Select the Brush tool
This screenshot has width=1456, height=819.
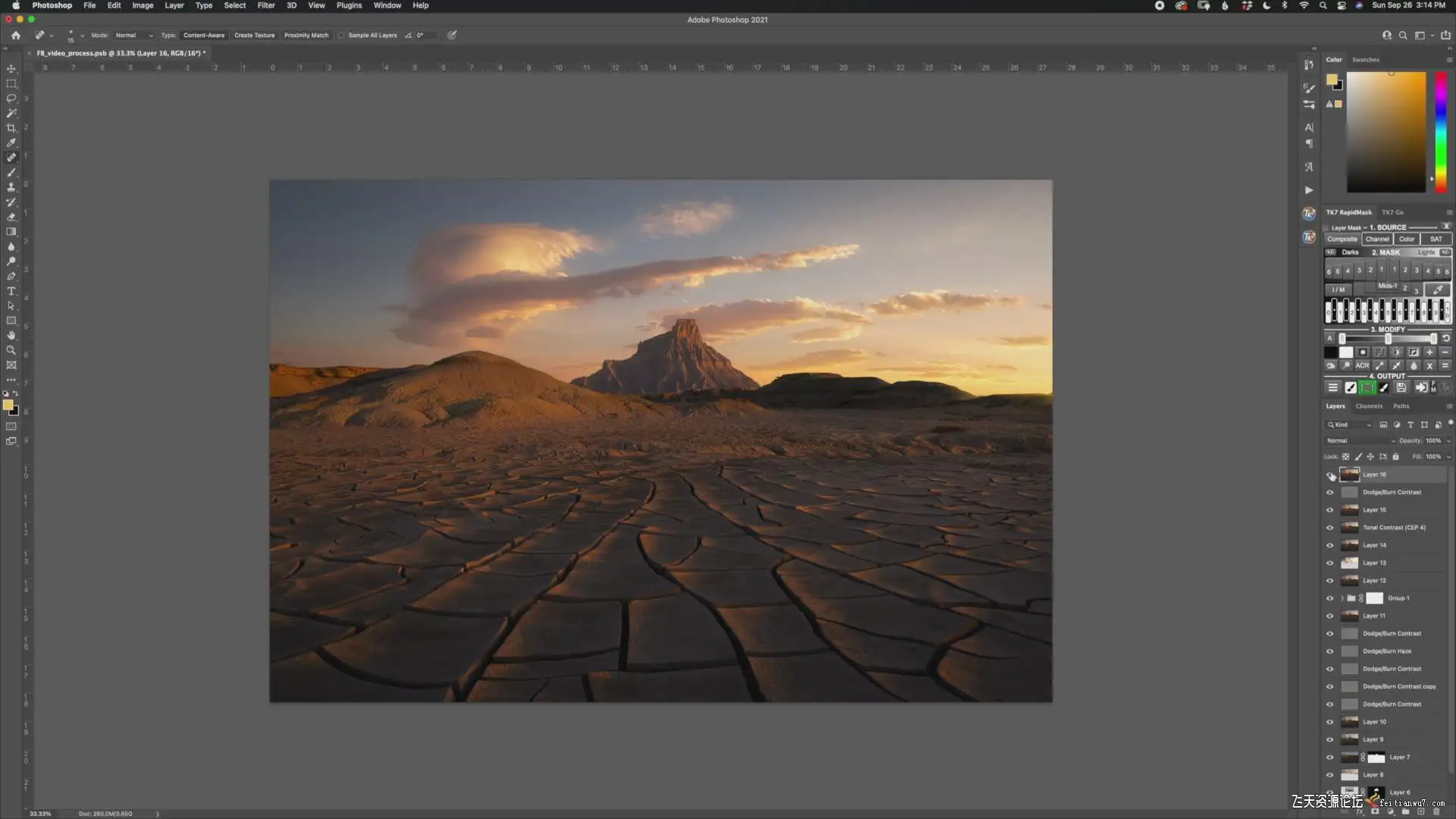pyautogui.click(x=11, y=173)
